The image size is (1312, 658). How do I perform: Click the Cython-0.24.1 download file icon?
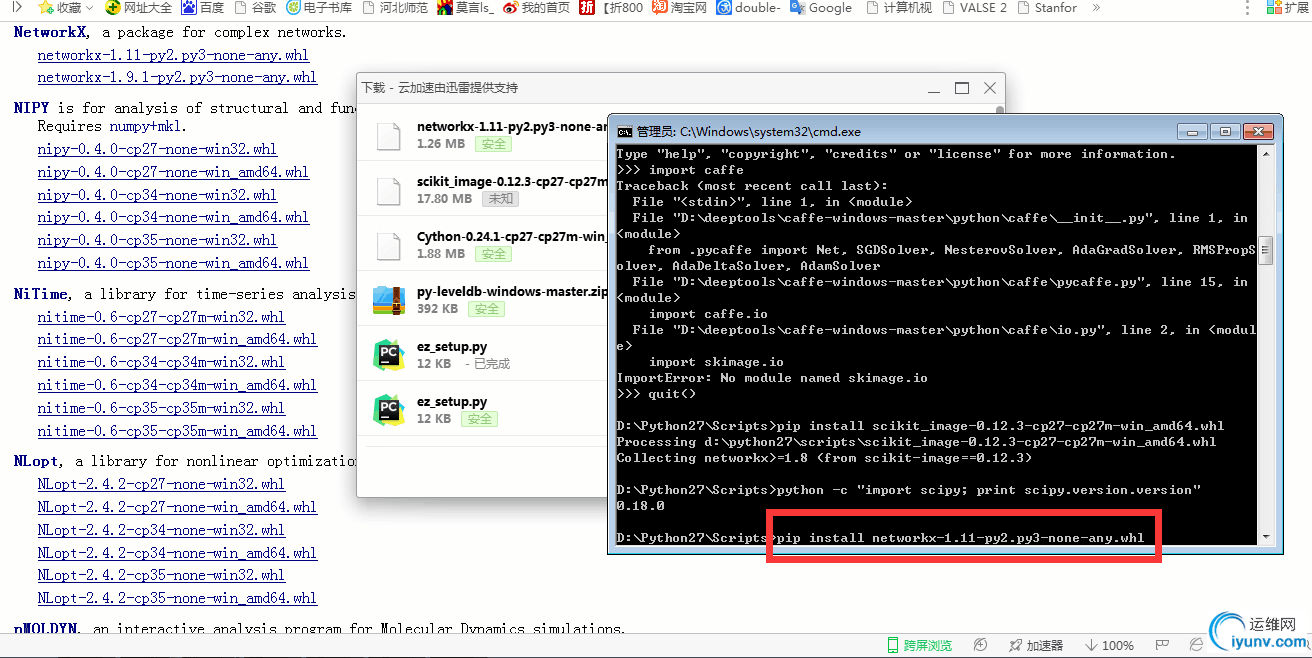tap(388, 245)
